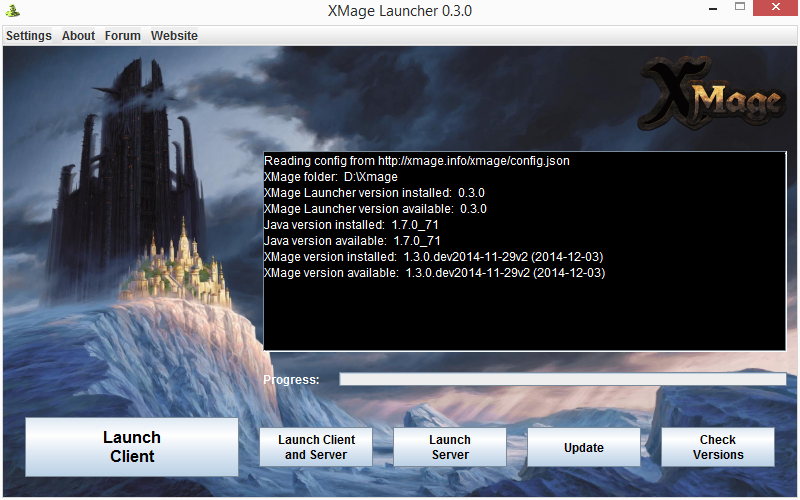Click 'XMage Launcher version available' line
Viewport: 800px width, 500px height.
tap(375, 209)
